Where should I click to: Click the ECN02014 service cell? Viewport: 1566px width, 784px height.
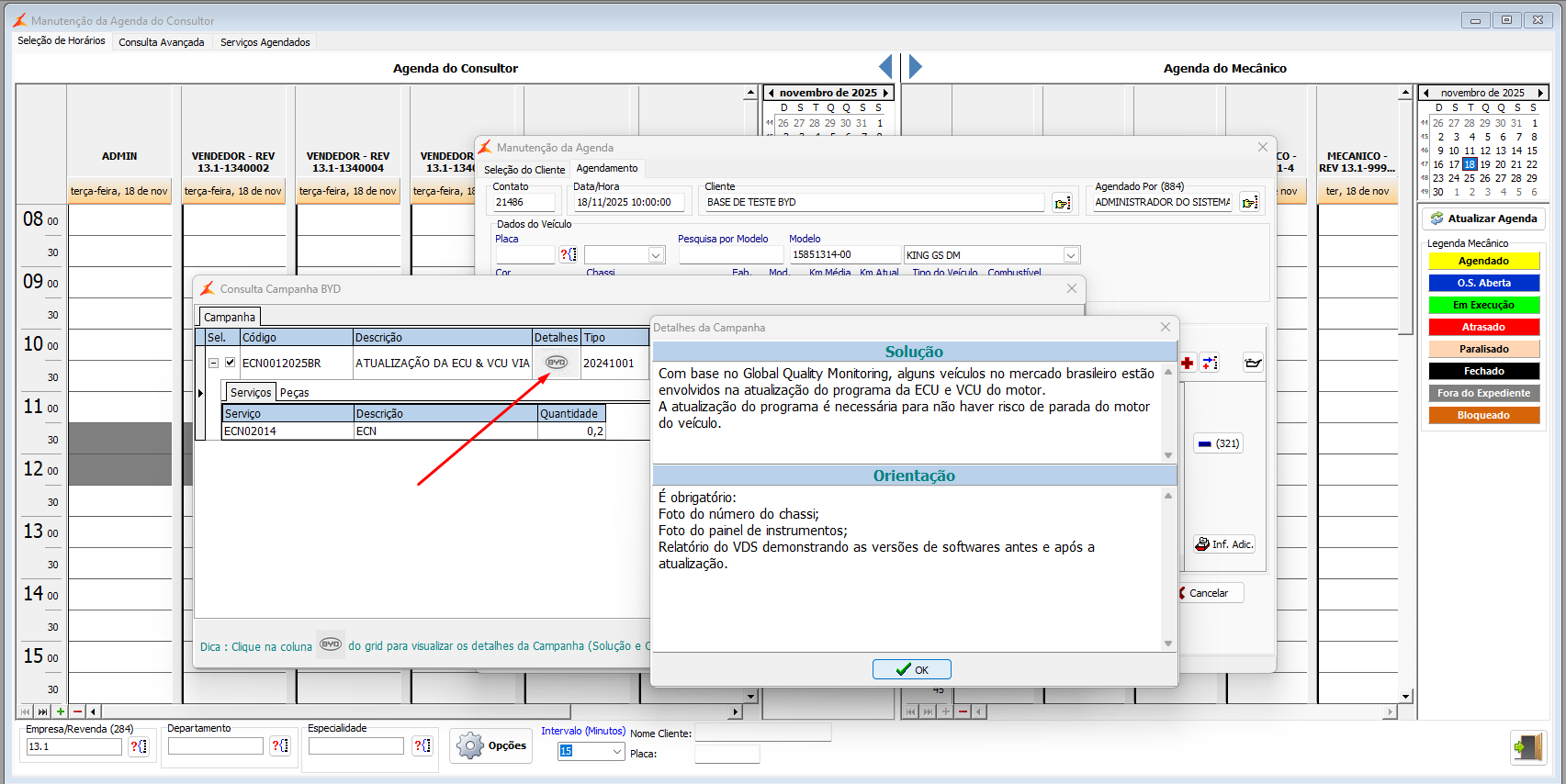(288, 431)
